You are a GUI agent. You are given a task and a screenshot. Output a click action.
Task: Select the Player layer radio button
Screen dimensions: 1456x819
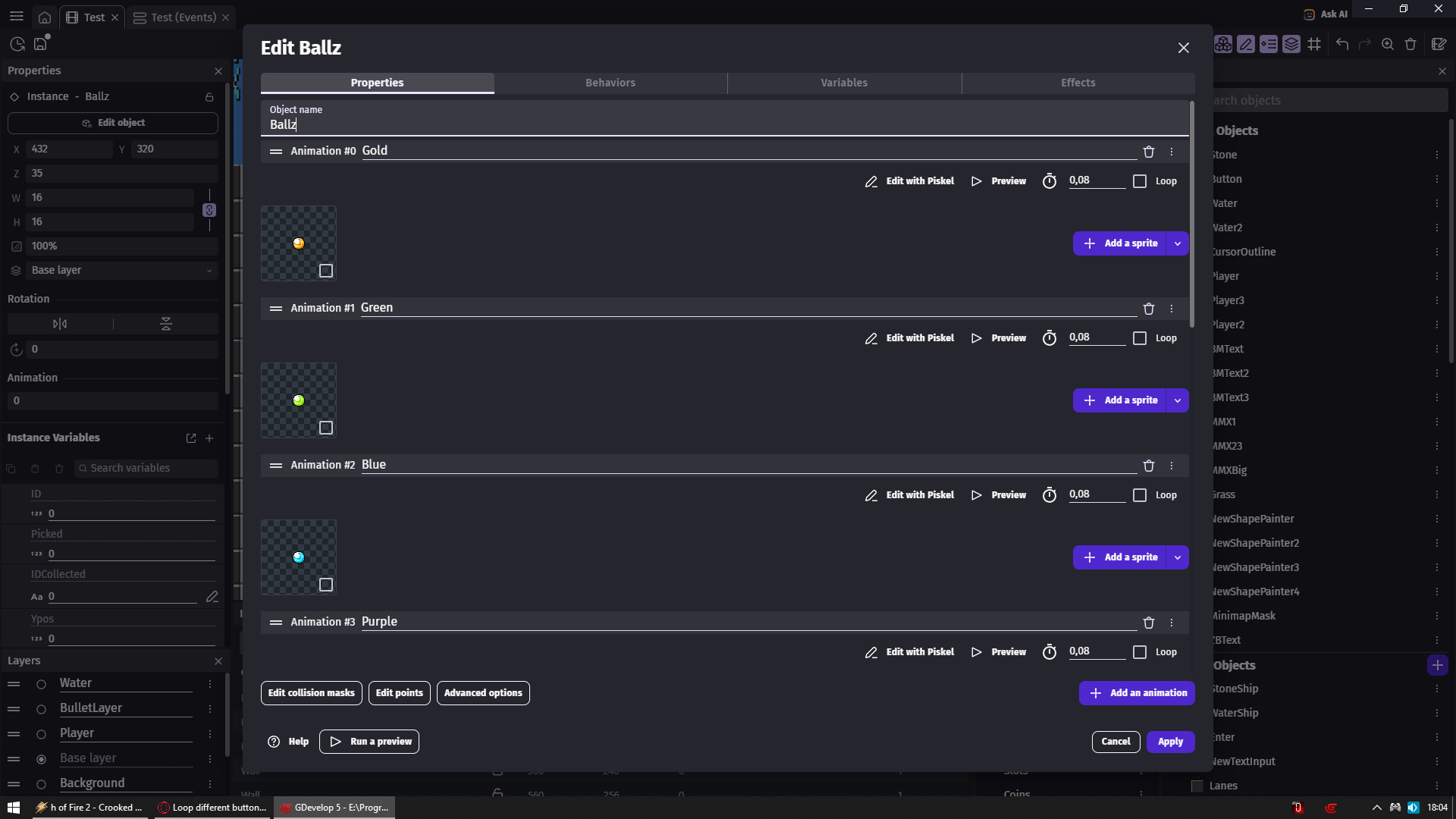click(42, 734)
